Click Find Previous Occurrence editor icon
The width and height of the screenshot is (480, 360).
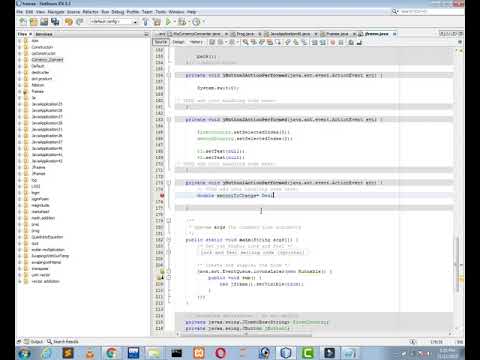(254, 42)
